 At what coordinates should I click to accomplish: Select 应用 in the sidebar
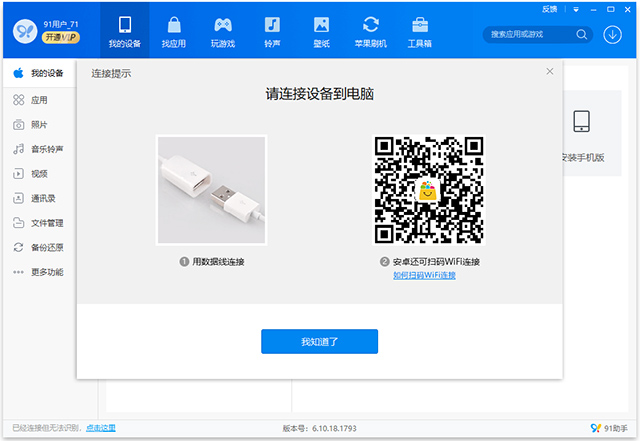click(40, 100)
